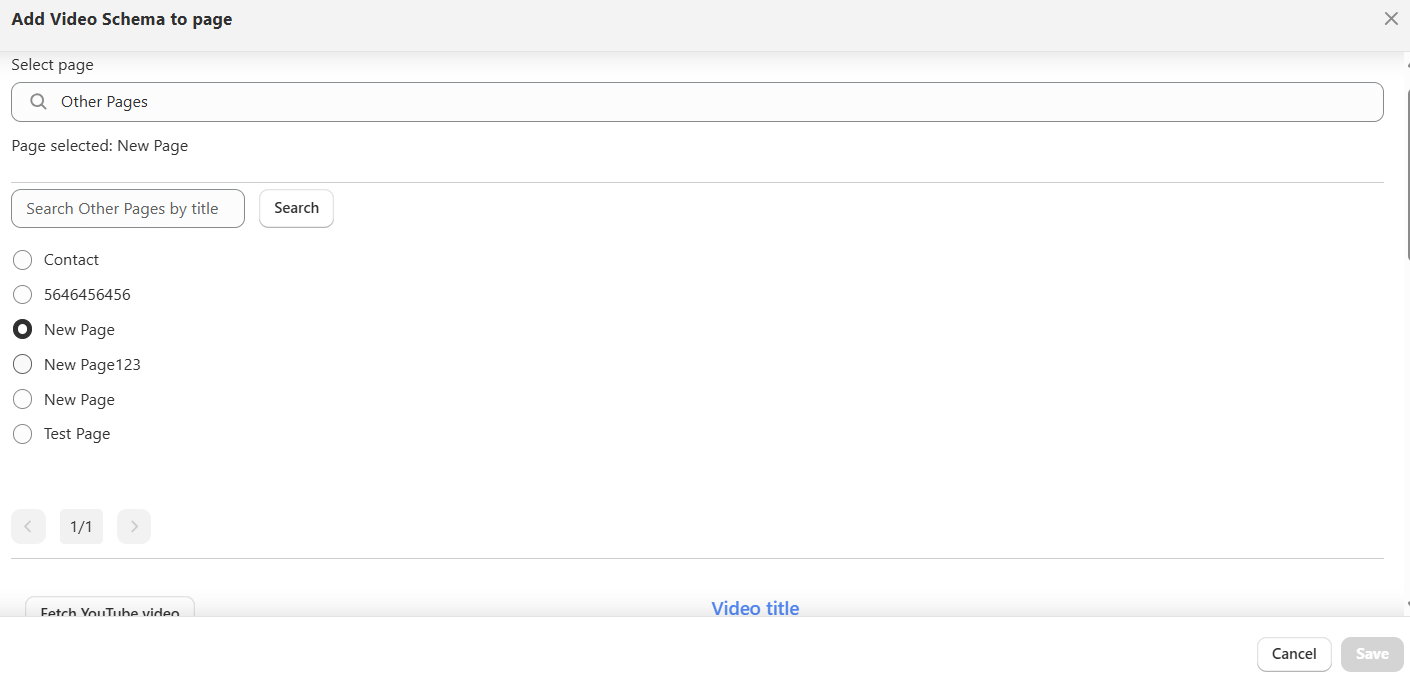The height and width of the screenshot is (683, 1410).
Task: Click the next page arrow icon
Action: click(133, 526)
